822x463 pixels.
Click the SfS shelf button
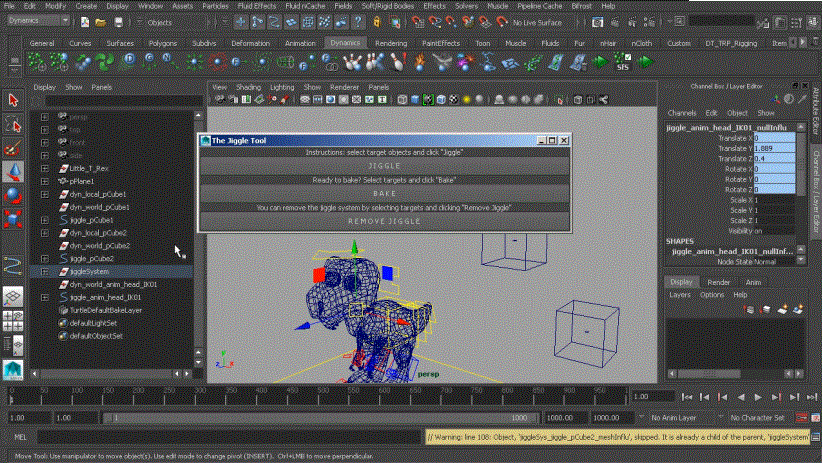(x=623, y=62)
